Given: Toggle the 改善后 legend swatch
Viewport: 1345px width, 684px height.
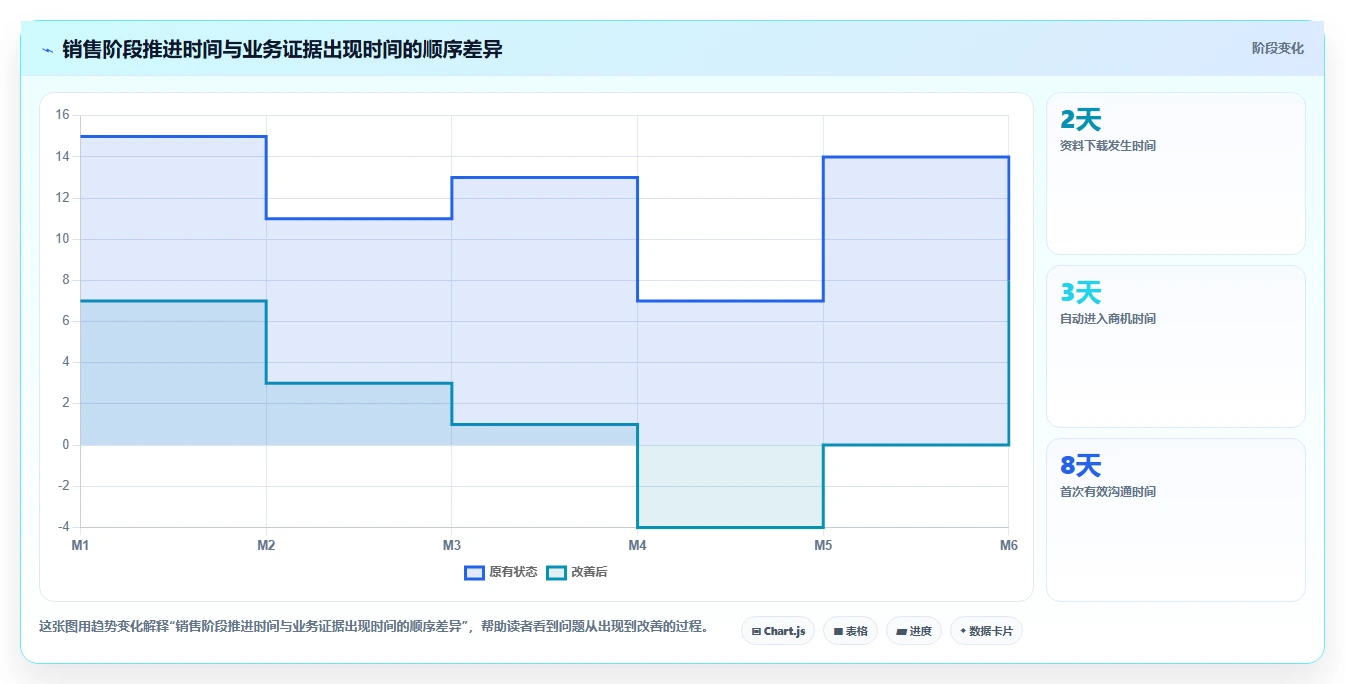Looking at the screenshot, I should coord(556,573).
